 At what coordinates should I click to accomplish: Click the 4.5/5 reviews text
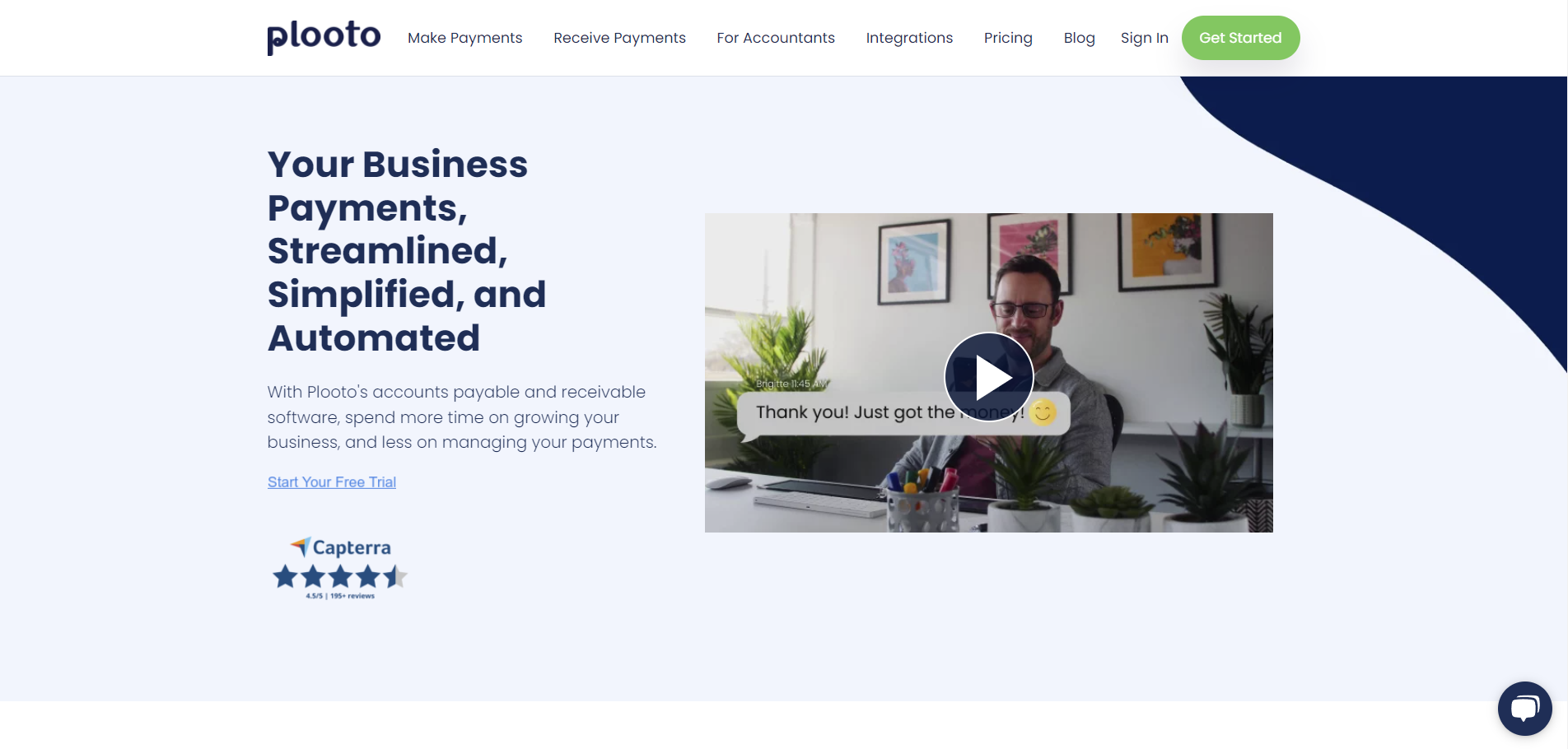pyautogui.click(x=340, y=596)
